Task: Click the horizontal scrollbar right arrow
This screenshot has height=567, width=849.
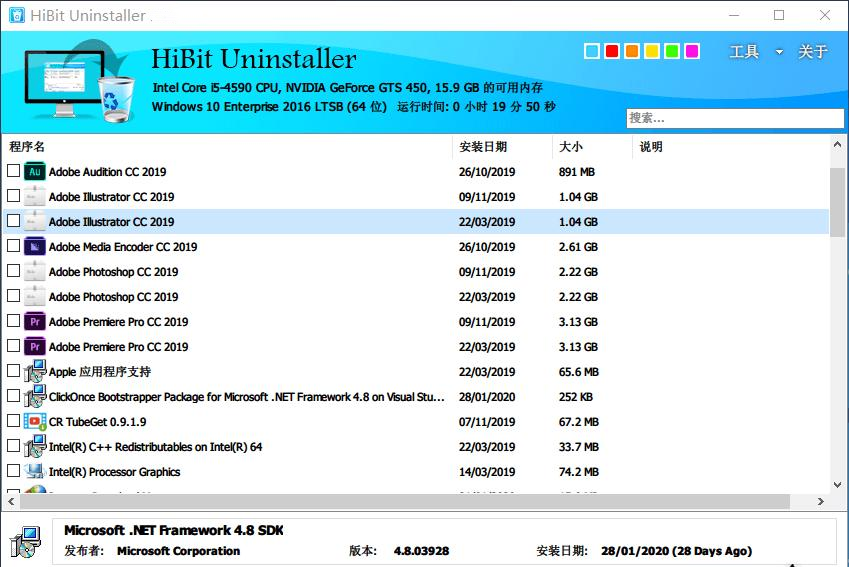Action: click(821, 501)
